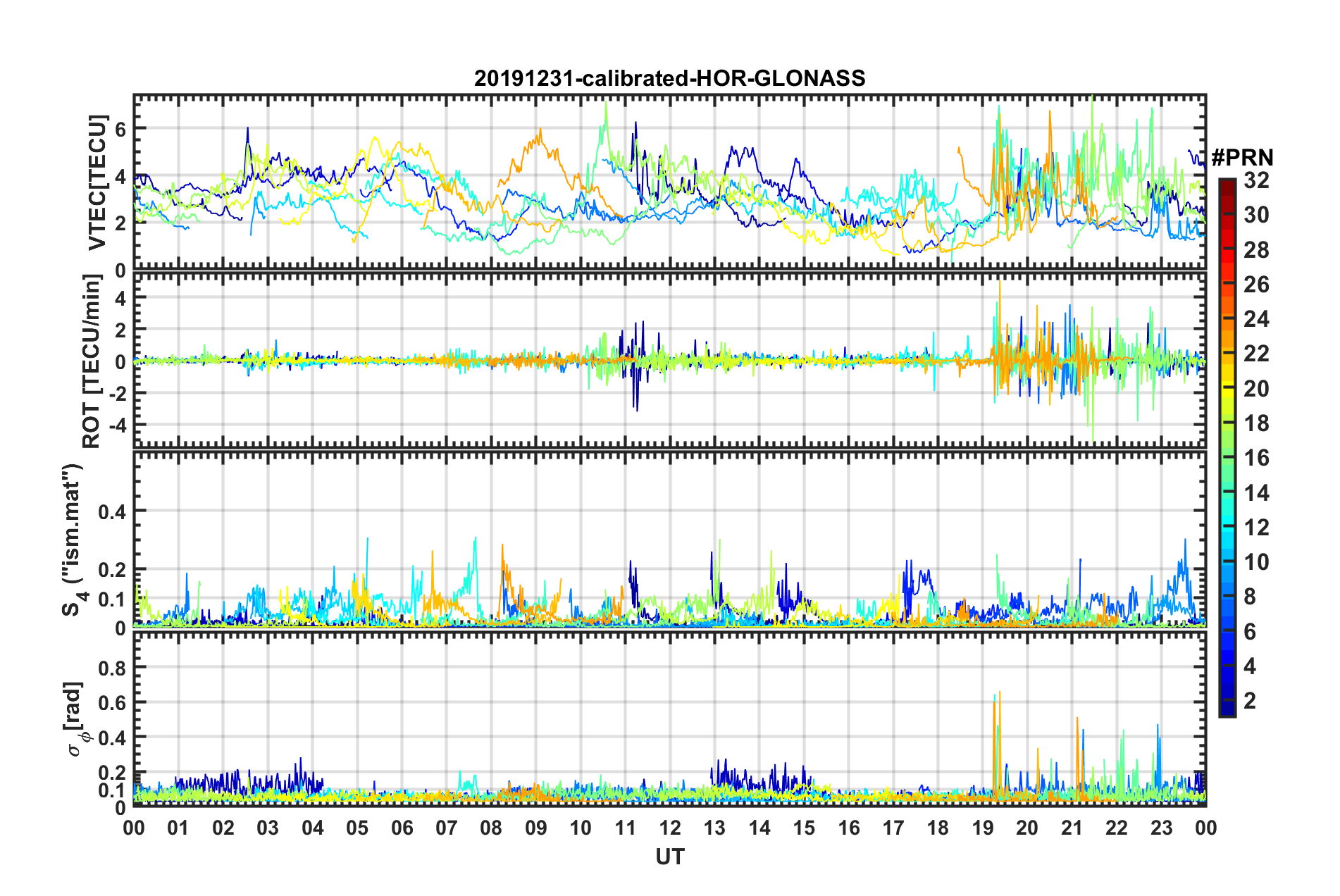This screenshot has width=1340, height=896.
Task: Click the sigma-phi [rad] y-axis label
Action: (x=76, y=718)
